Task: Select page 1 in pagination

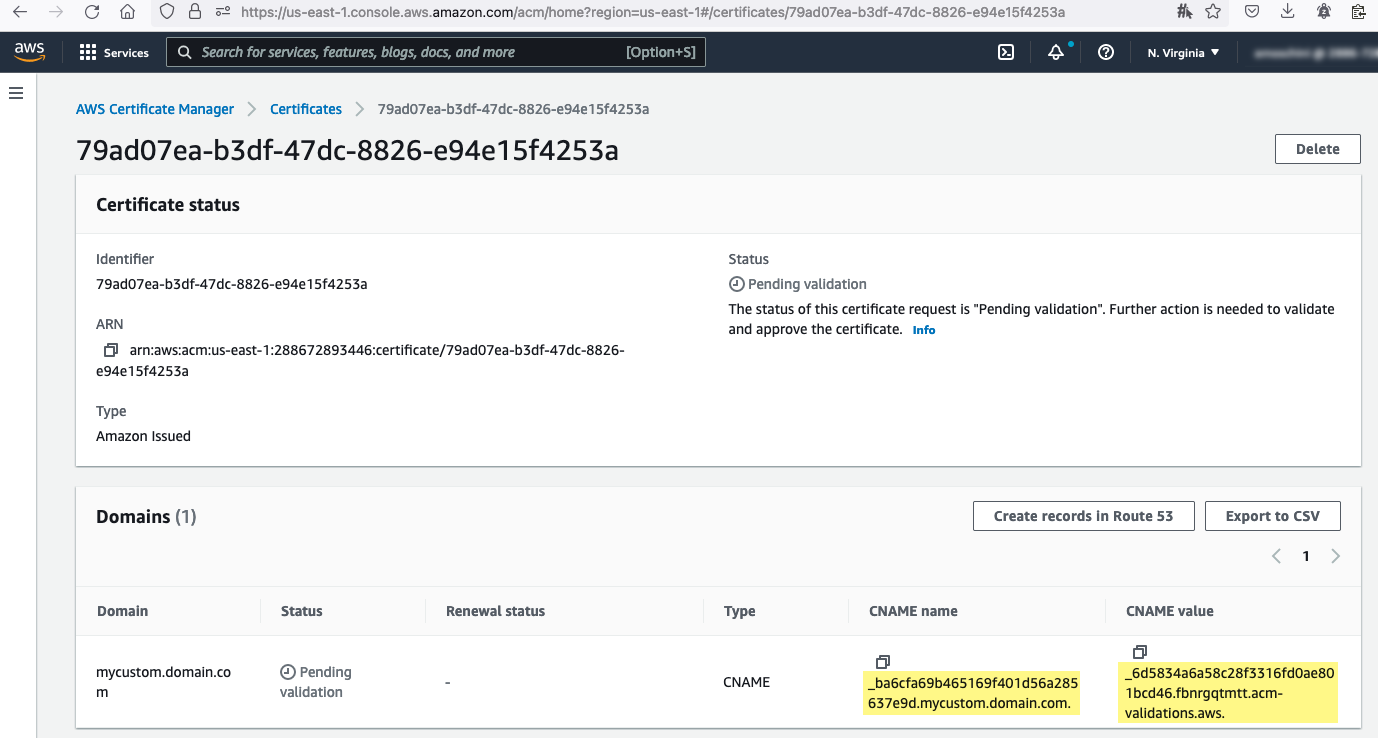Action: [x=1306, y=556]
